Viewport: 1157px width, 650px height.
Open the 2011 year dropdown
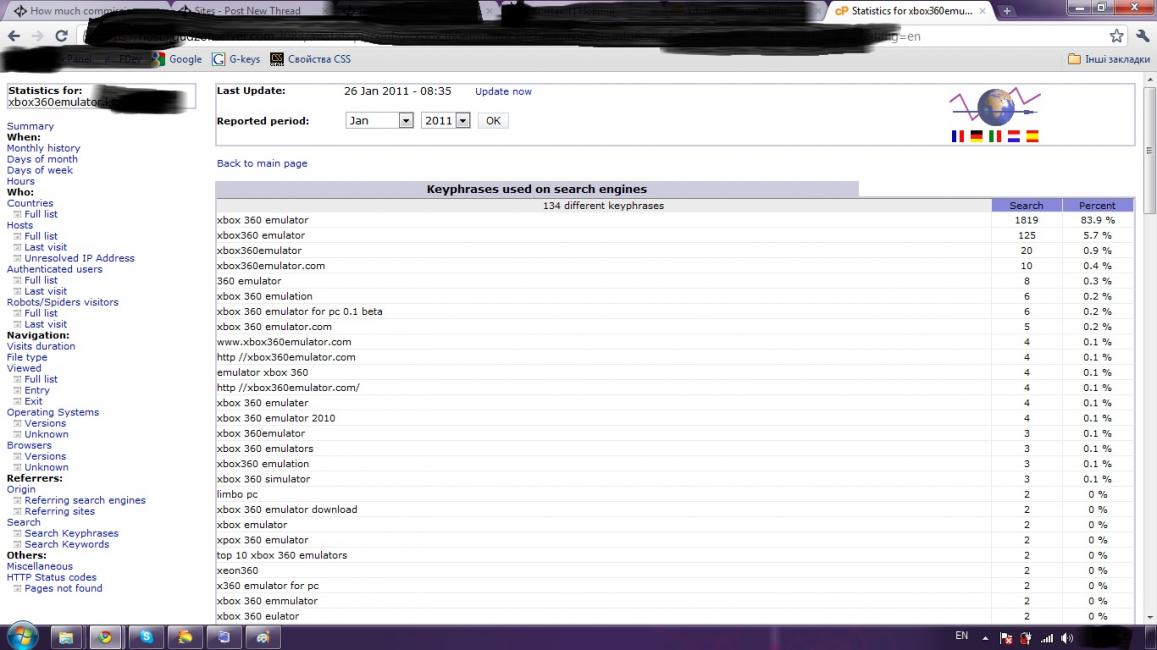(445, 120)
